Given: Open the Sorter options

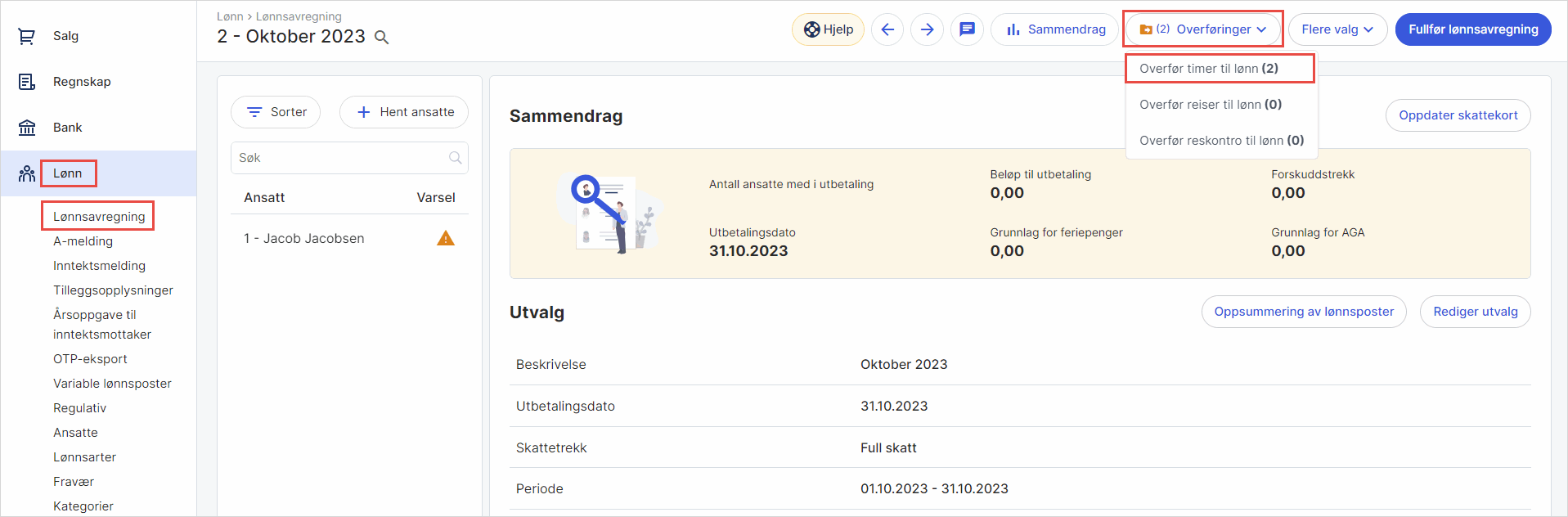Looking at the screenshot, I should pos(276,112).
